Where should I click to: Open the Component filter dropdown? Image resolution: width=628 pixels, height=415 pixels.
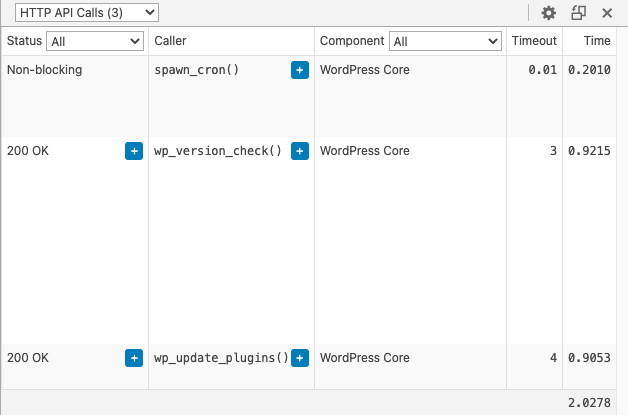pyautogui.click(x=445, y=41)
